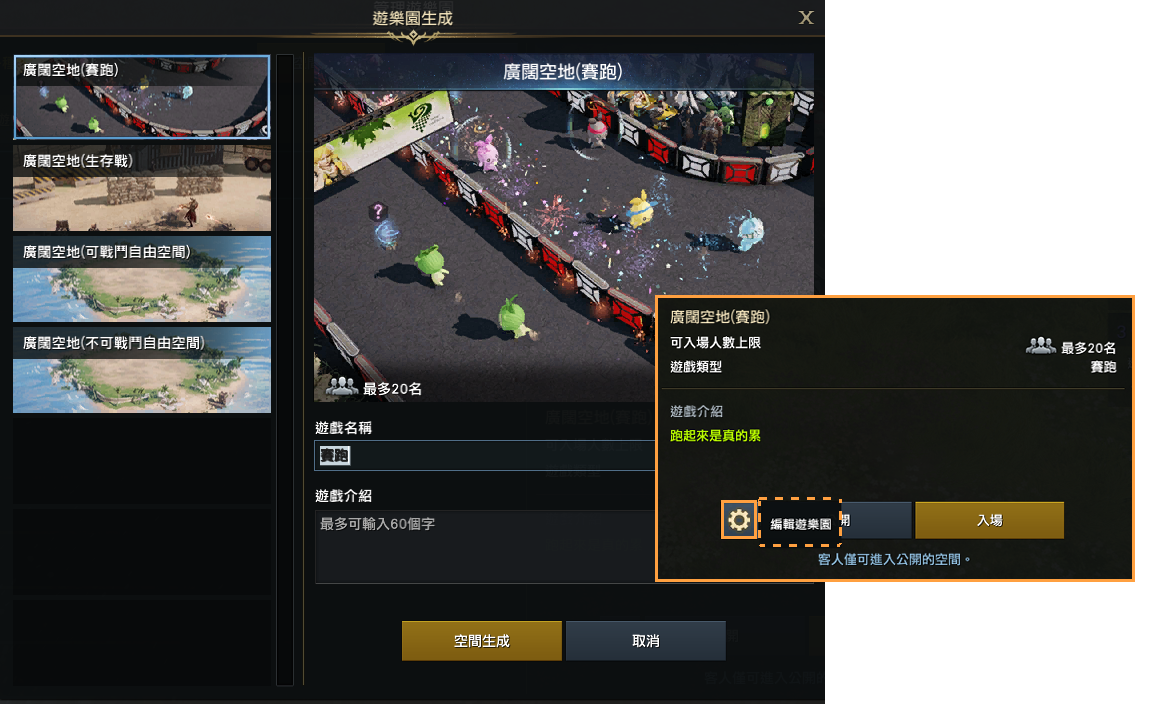Select the 廣闊空地(生存戰) map thumbnail
The image size is (1153, 704).
pos(142,188)
